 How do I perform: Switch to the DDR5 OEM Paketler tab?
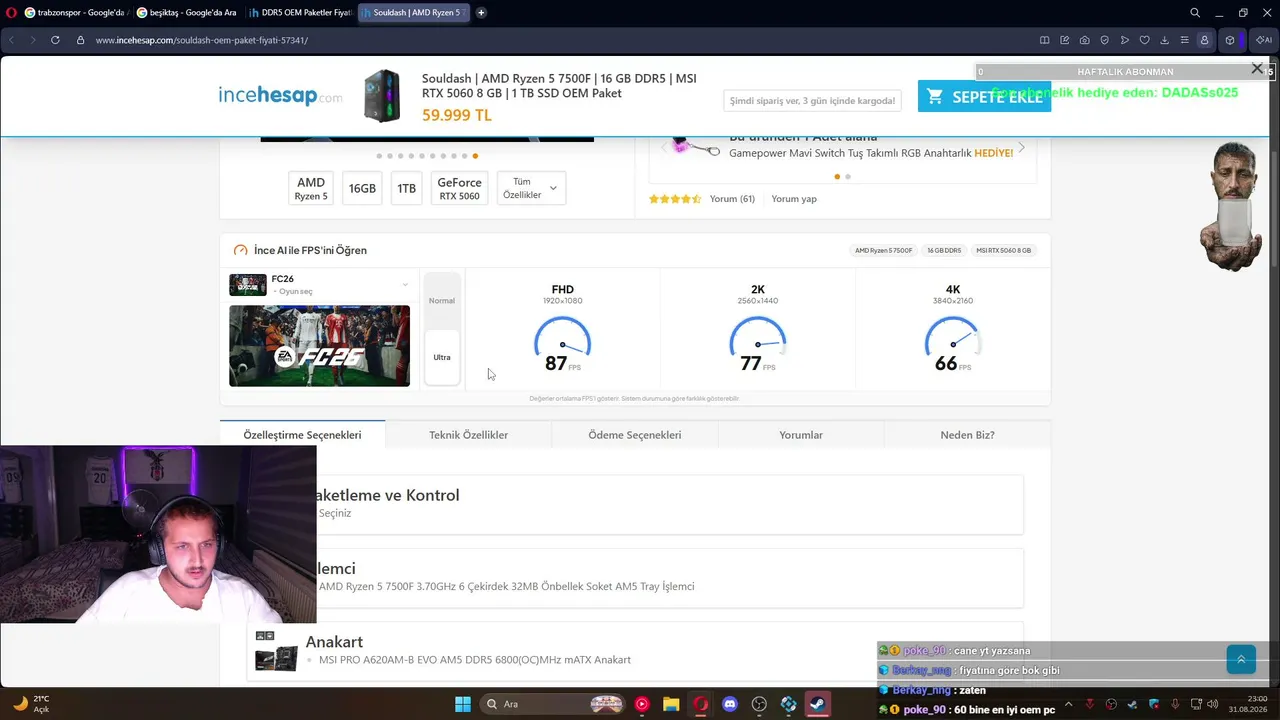[x=300, y=13]
